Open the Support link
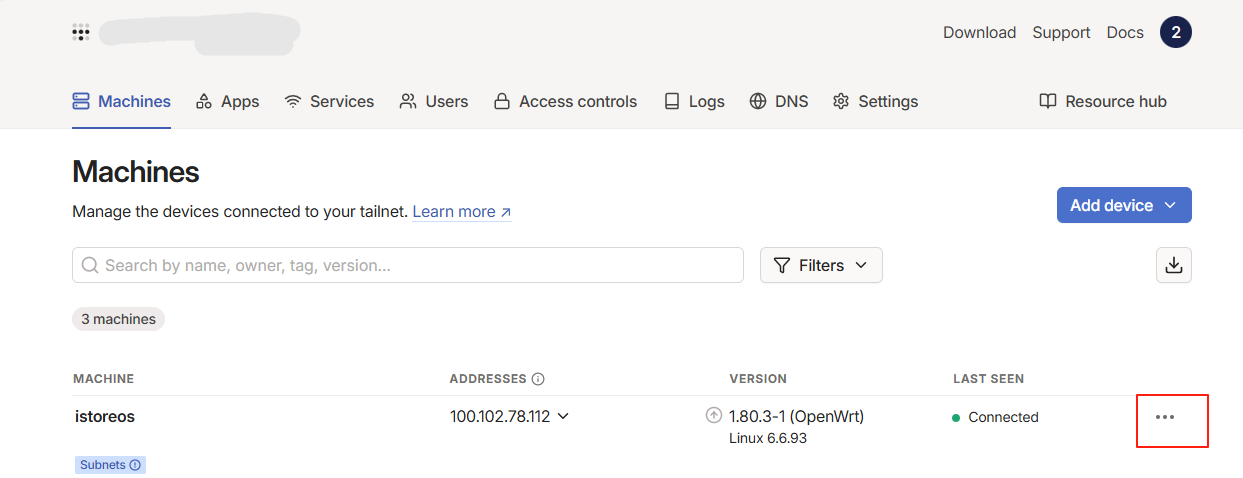The width and height of the screenshot is (1243, 478). 1061,32
